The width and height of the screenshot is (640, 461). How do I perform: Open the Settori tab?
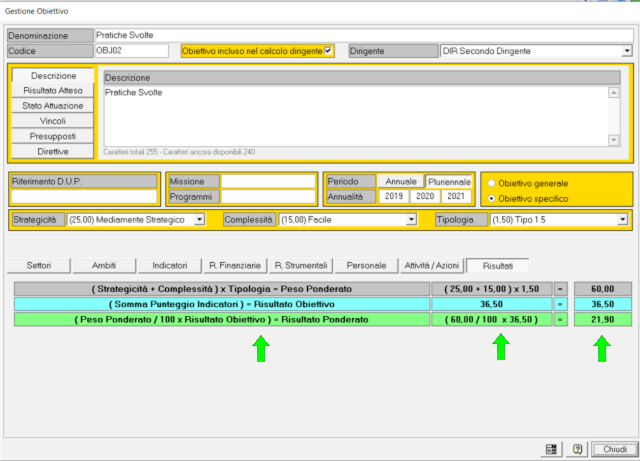(39, 265)
